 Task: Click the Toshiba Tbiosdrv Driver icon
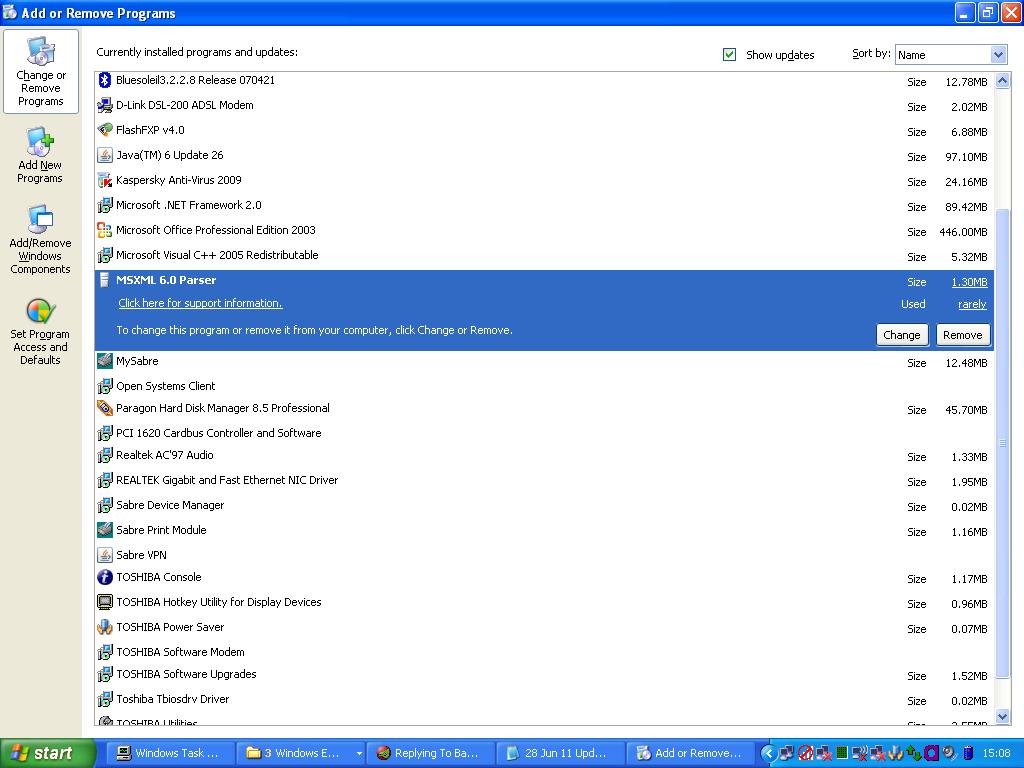(x=104, y=699)
